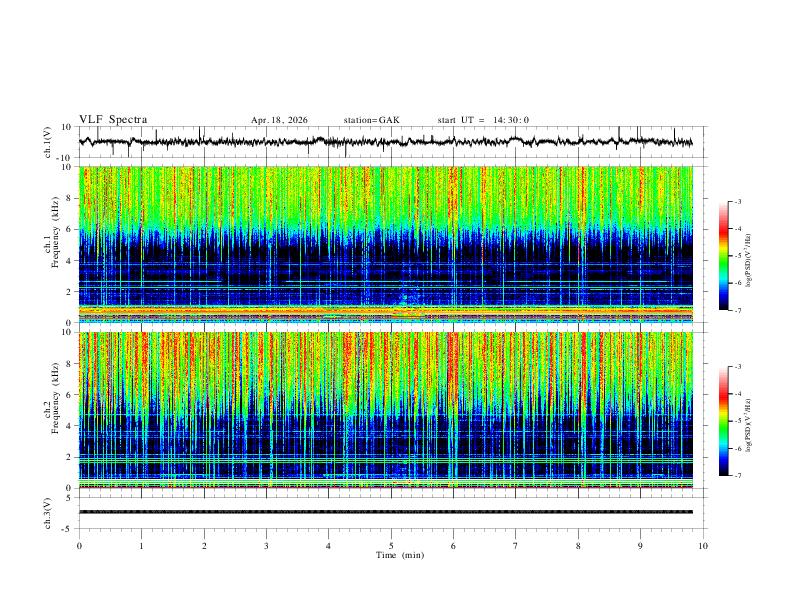Click the ch.3 black signal band
The height and width of the screenshot is (612, 792).
[x=386, y=512]
